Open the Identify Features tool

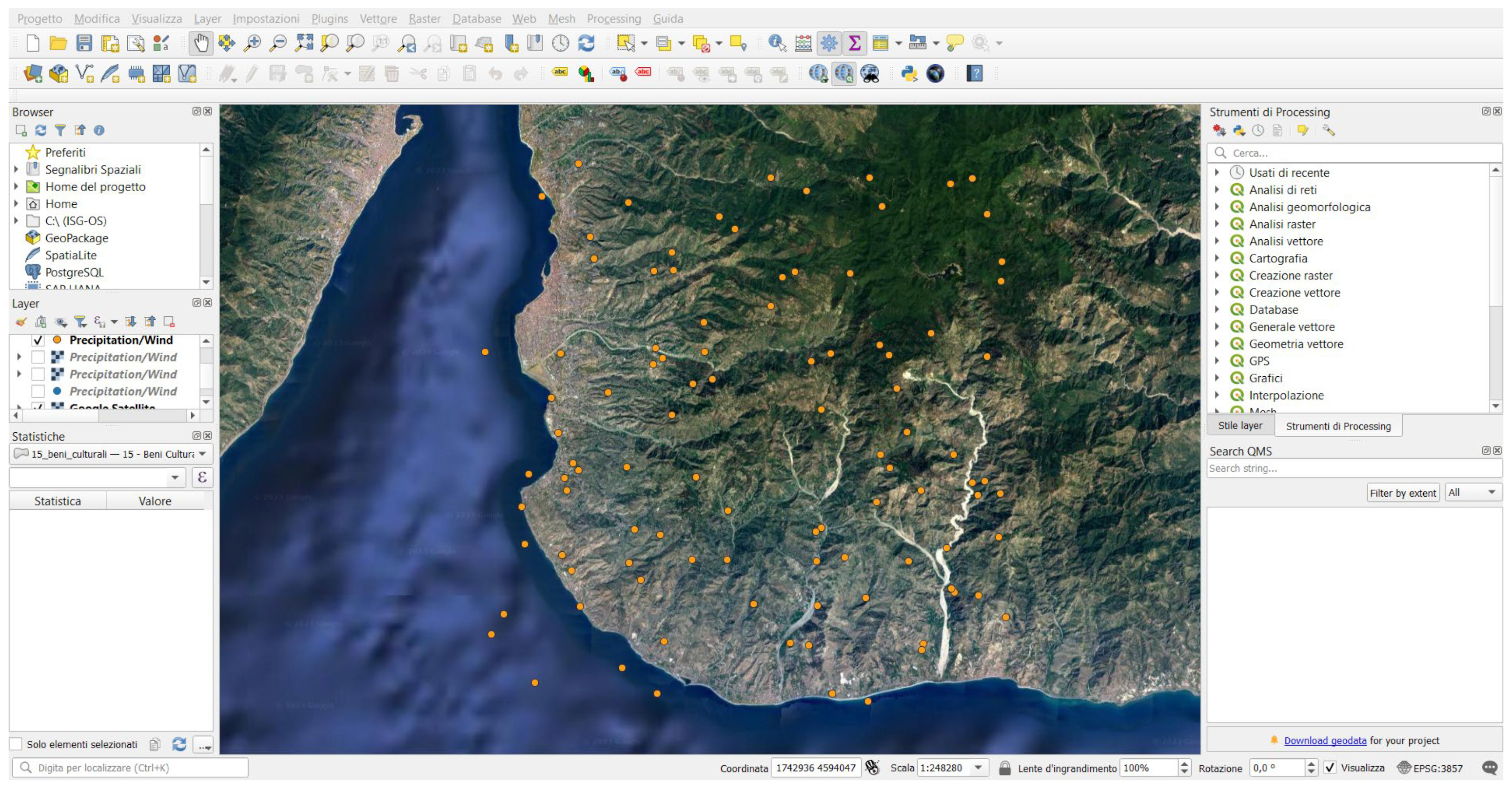coord(777,43)
